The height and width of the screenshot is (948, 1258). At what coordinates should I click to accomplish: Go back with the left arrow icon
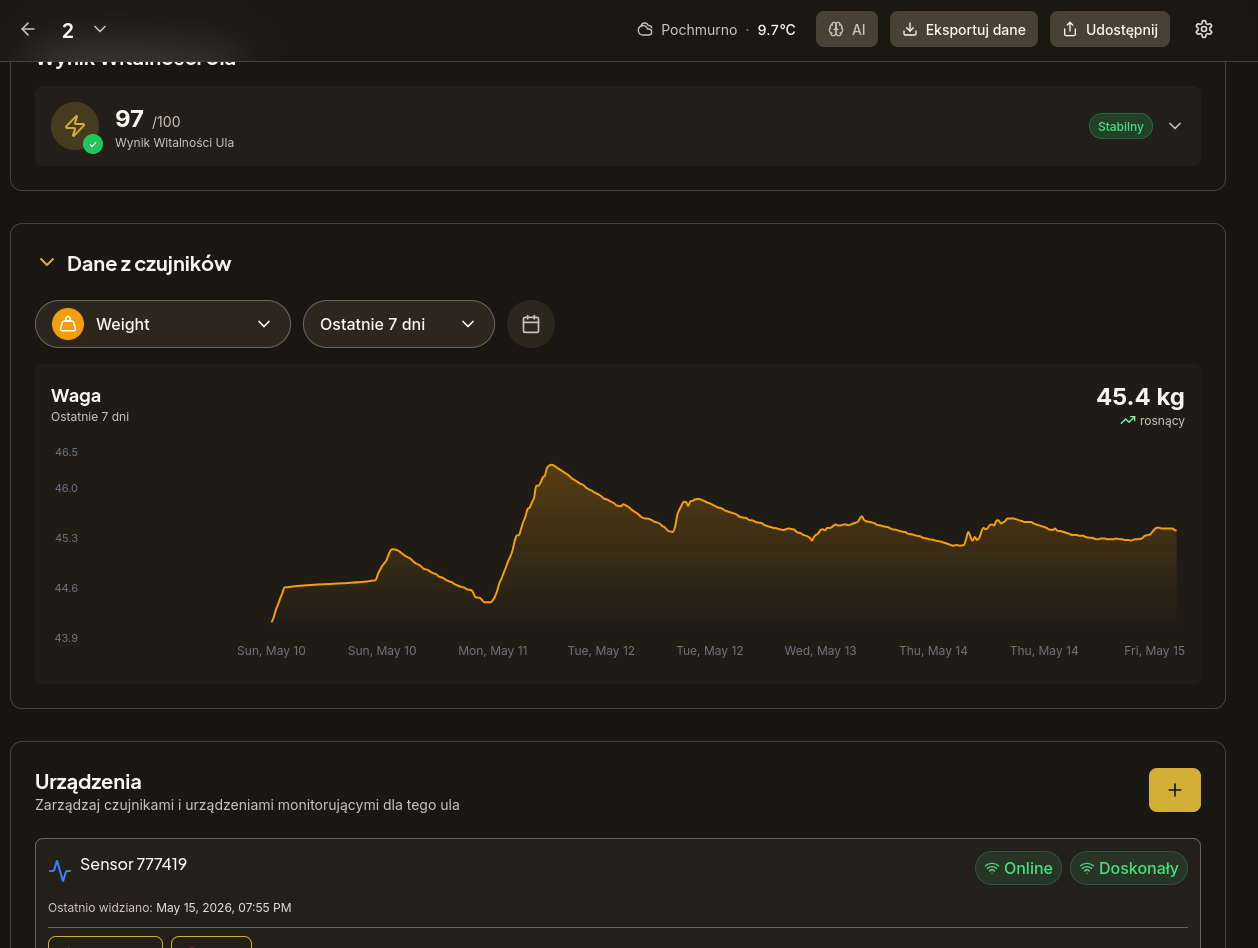tap(28, 29)
